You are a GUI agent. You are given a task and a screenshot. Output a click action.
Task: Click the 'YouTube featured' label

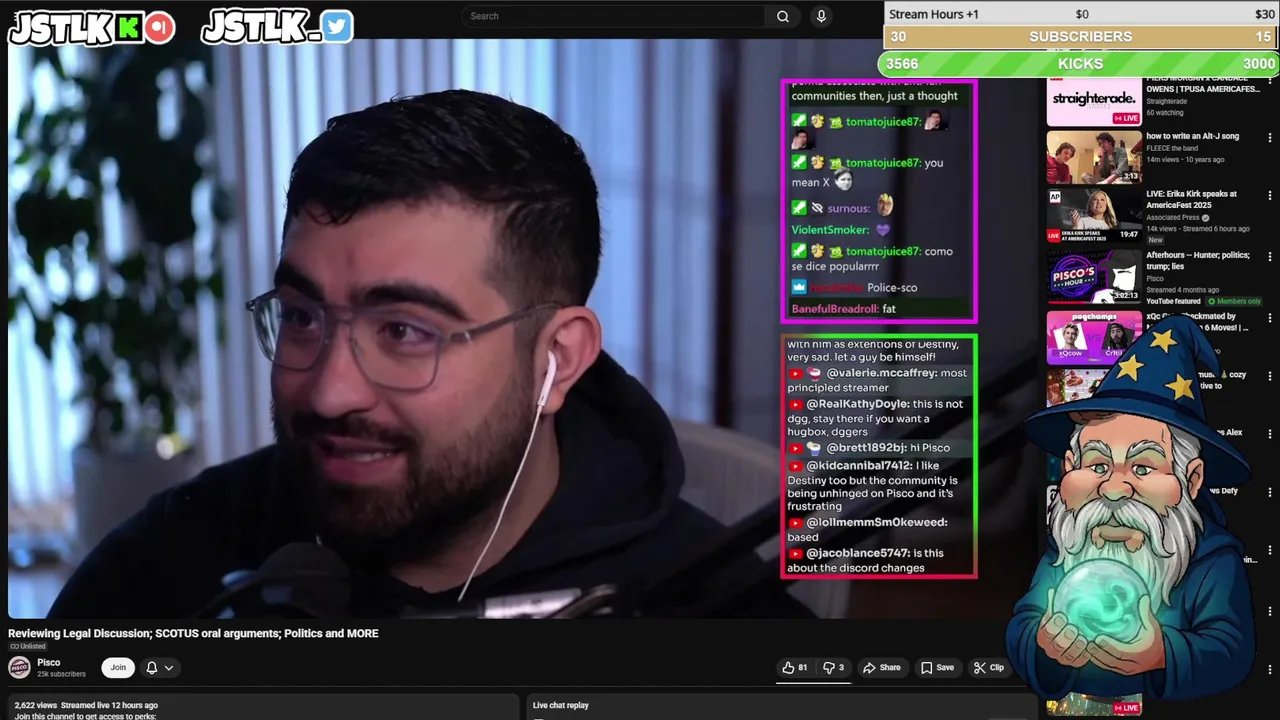(x=1173, y=301)
